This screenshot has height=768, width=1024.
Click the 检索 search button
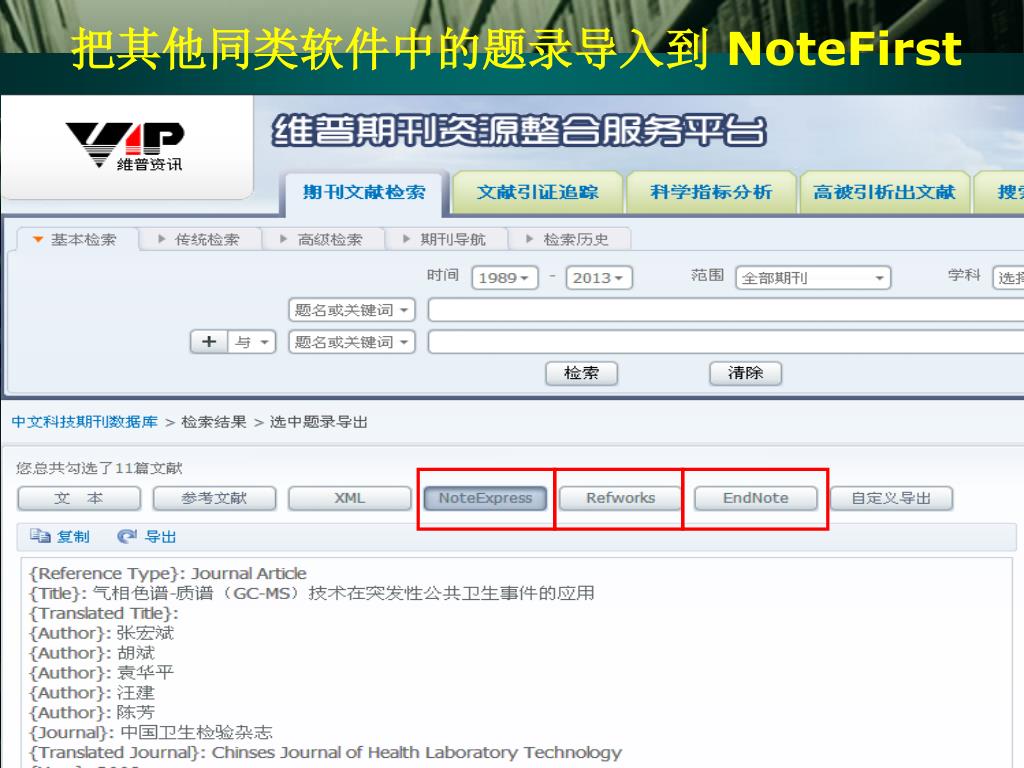click(x=581, y=373)
